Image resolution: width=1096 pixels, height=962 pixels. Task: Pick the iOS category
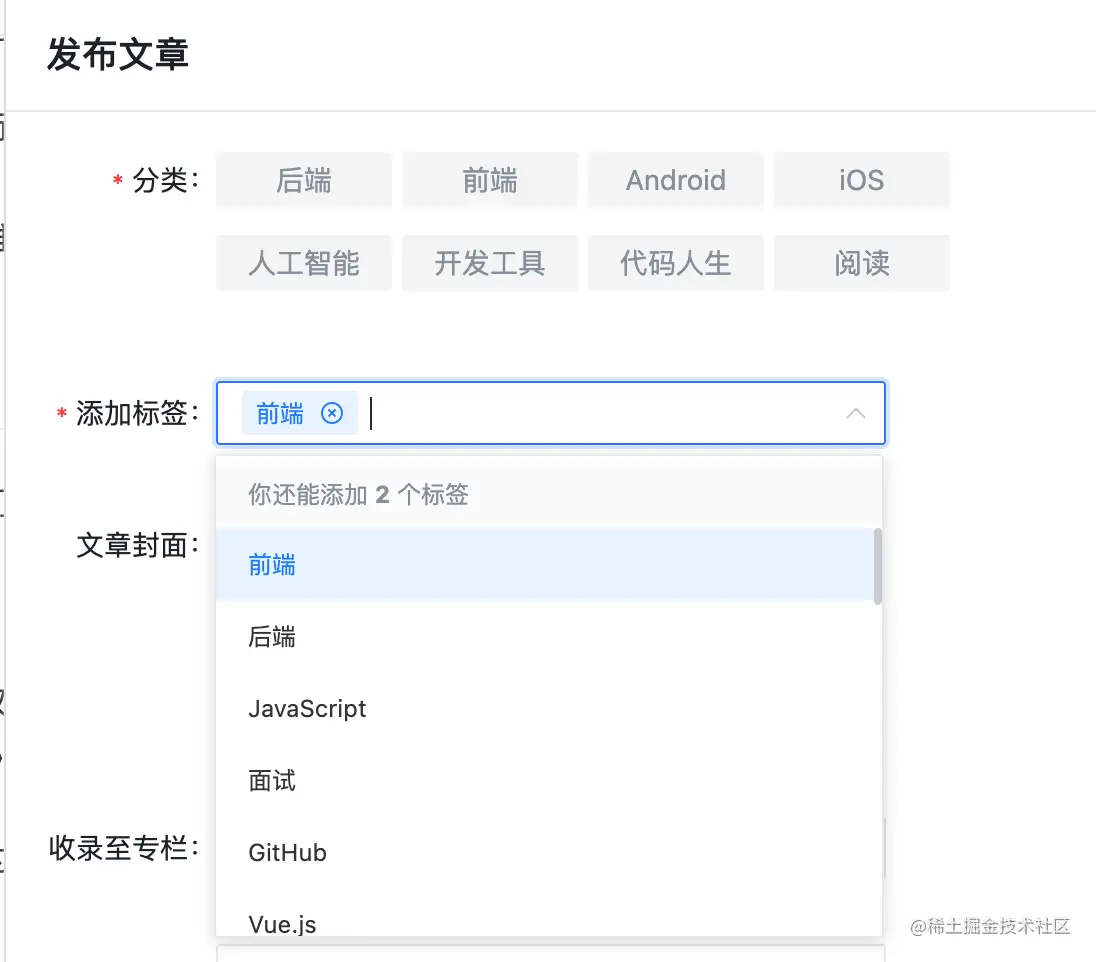pos(861,180)
